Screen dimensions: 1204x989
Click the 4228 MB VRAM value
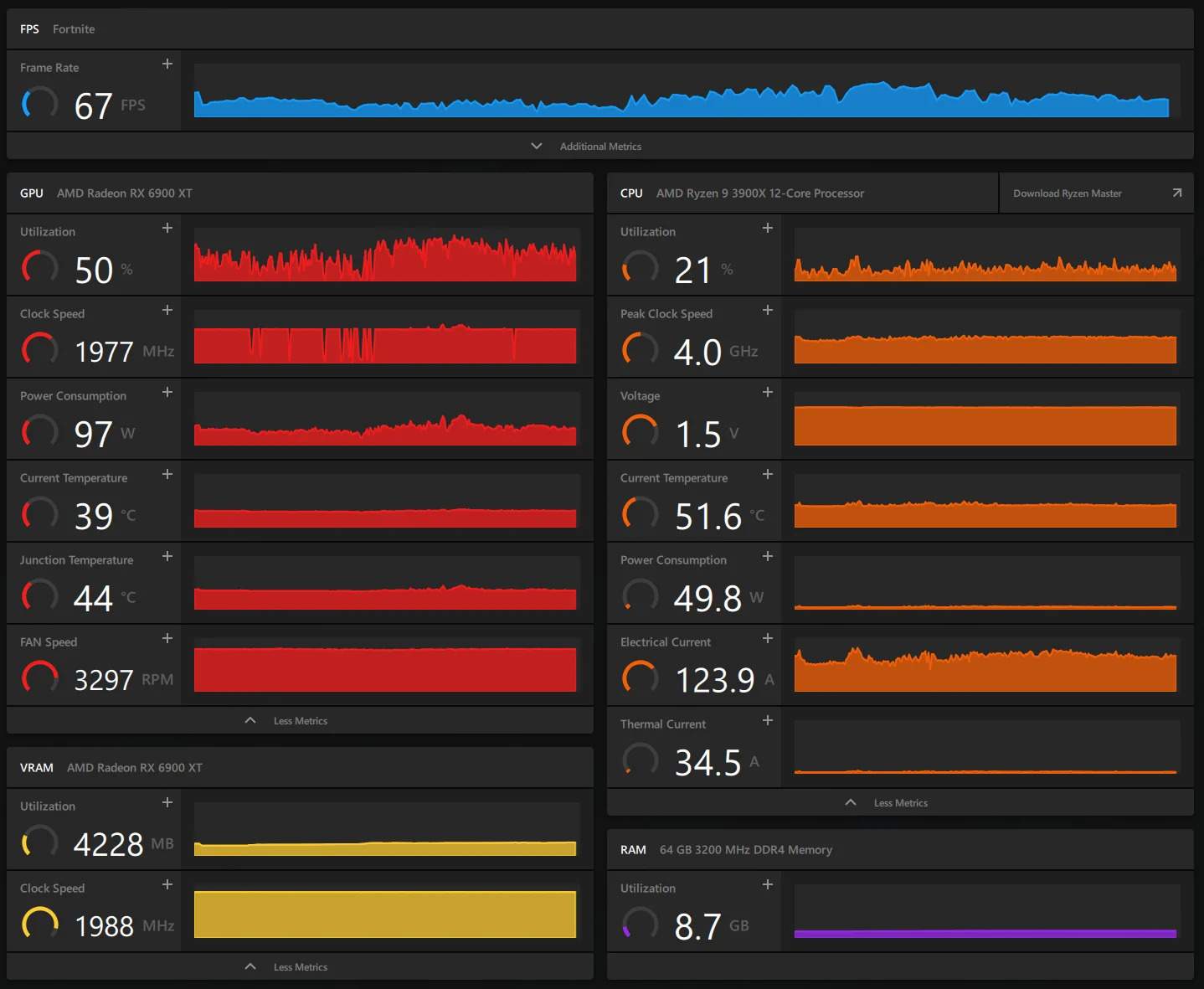pos(124,844)
